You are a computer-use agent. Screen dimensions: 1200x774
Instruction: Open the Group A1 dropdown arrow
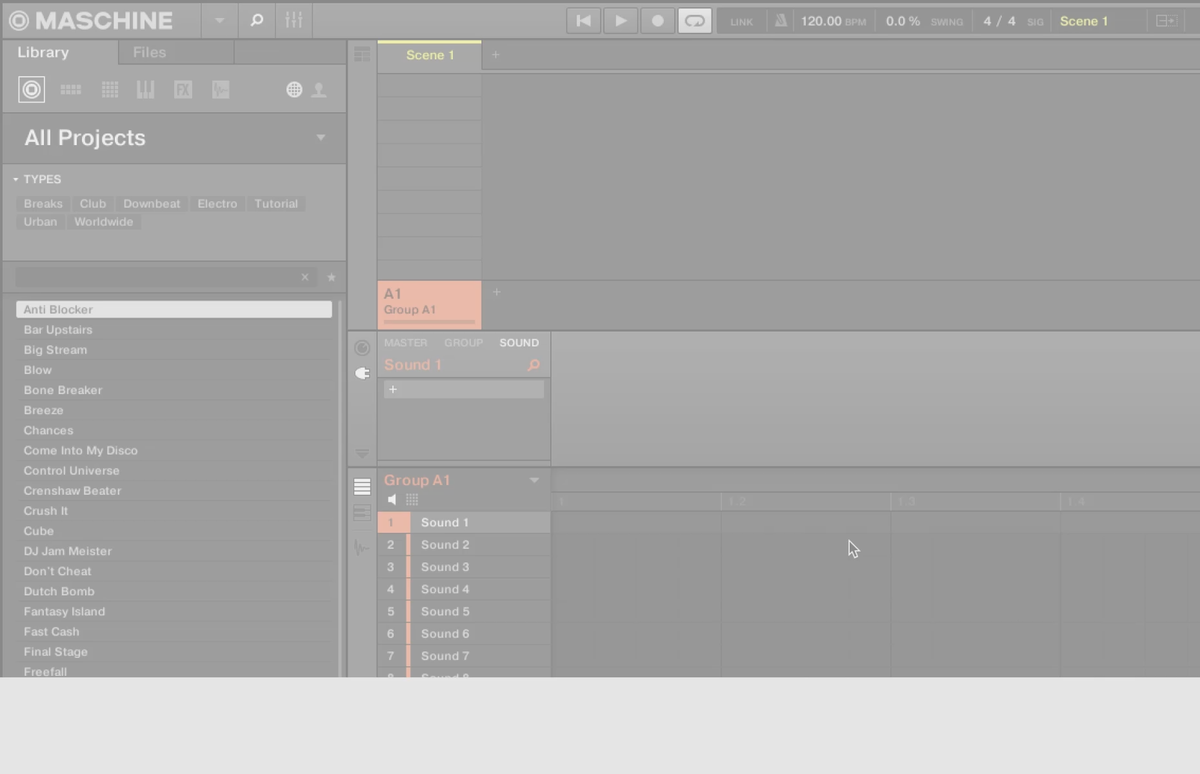[x=534, y=481]
